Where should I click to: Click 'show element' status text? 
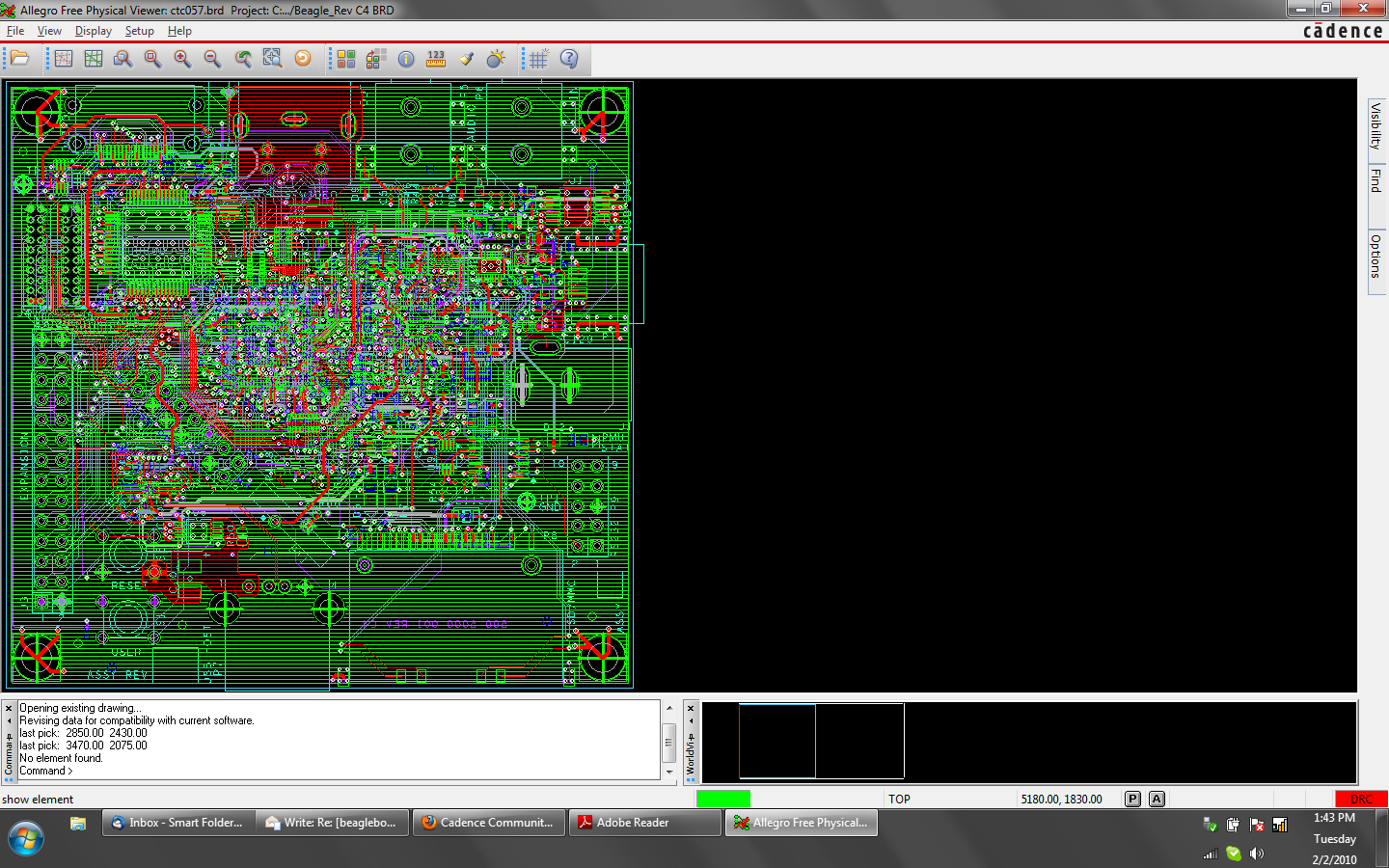pos(38,800)
